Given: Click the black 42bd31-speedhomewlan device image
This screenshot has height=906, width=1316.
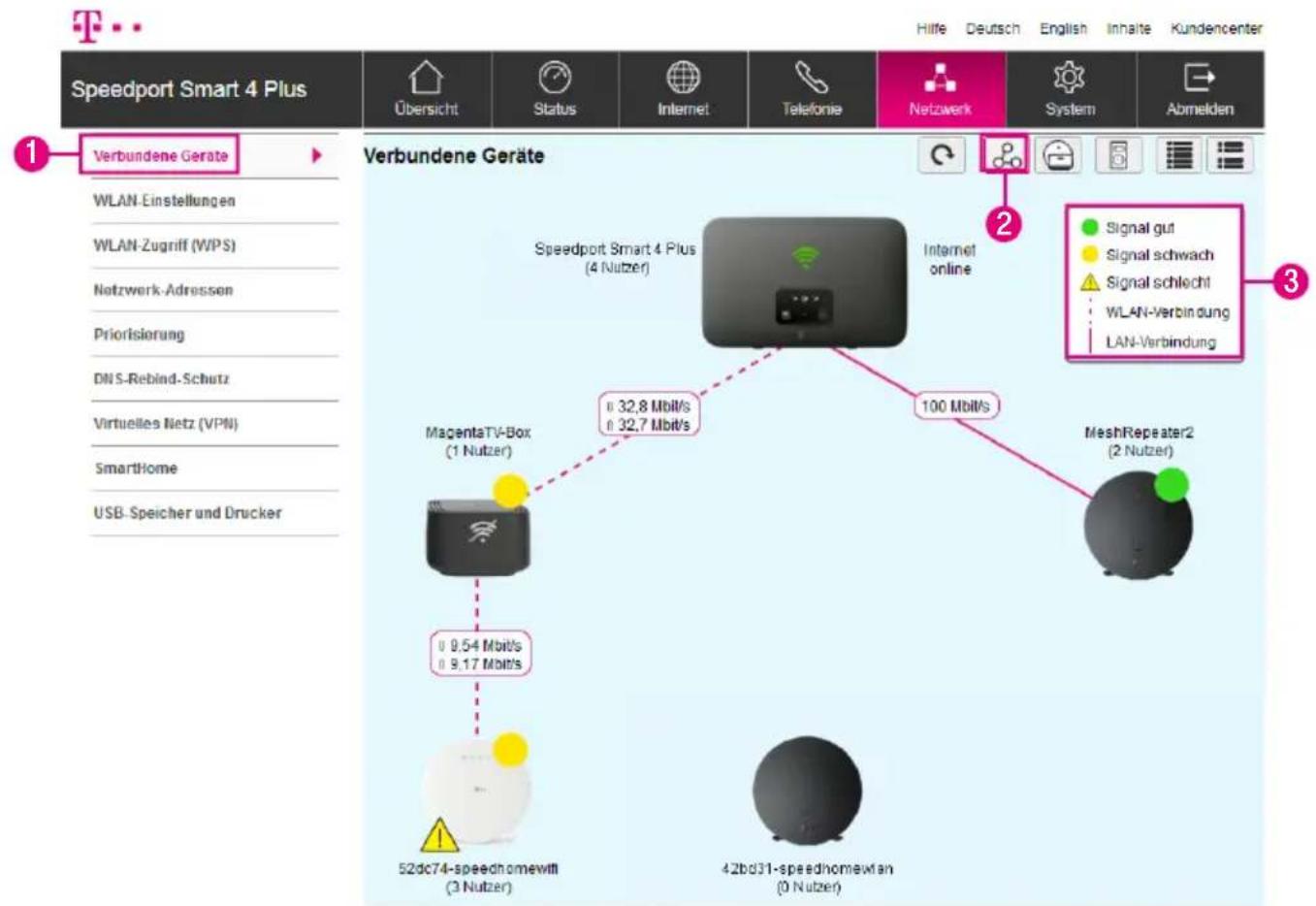Looking at the screenshot, I should coord(807,791).
